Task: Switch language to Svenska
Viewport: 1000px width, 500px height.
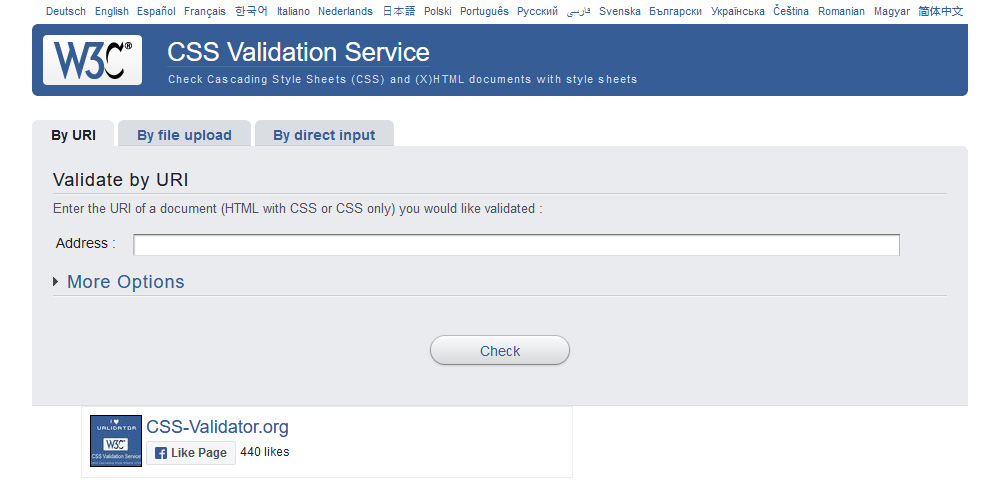Action: pos(620,11)
